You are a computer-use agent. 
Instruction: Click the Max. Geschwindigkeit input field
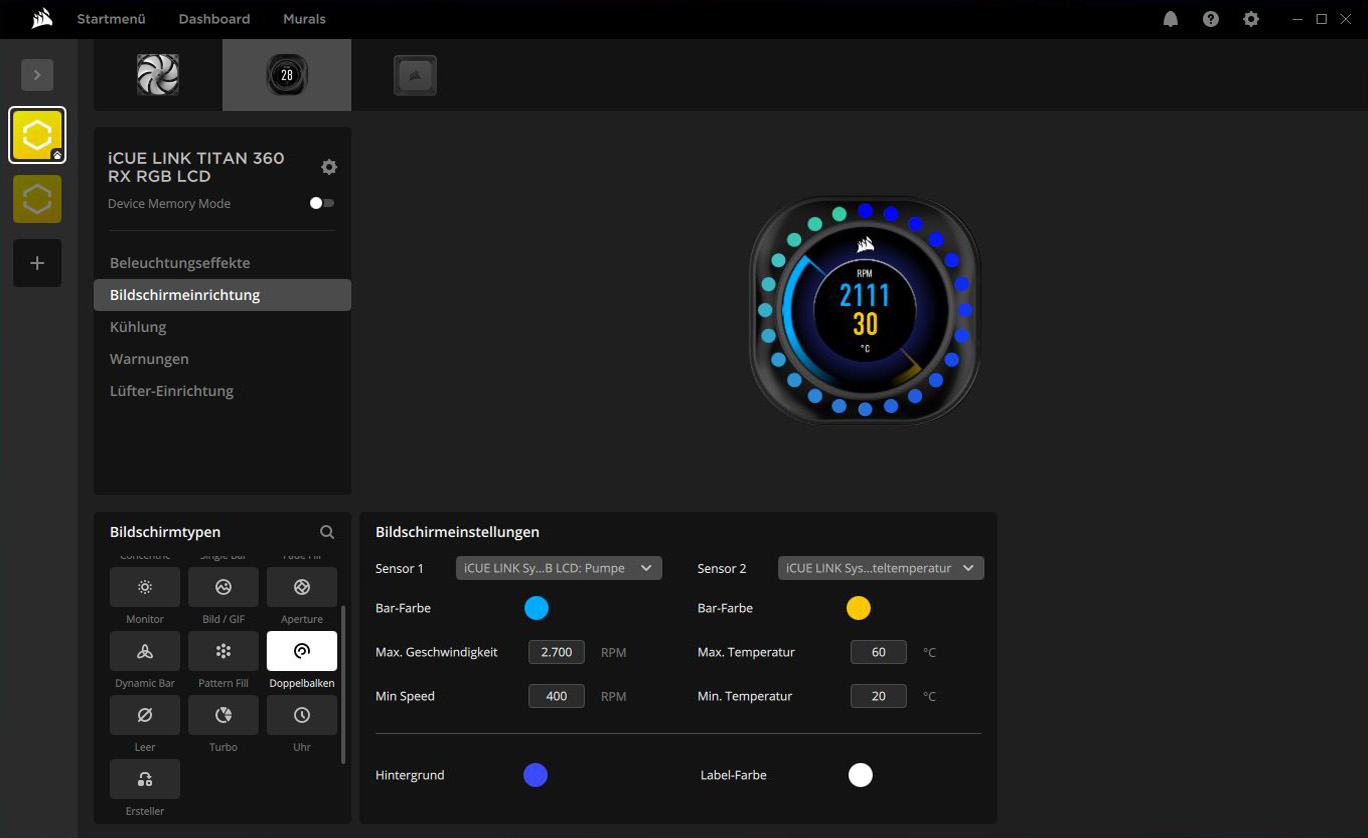(556, 652)
